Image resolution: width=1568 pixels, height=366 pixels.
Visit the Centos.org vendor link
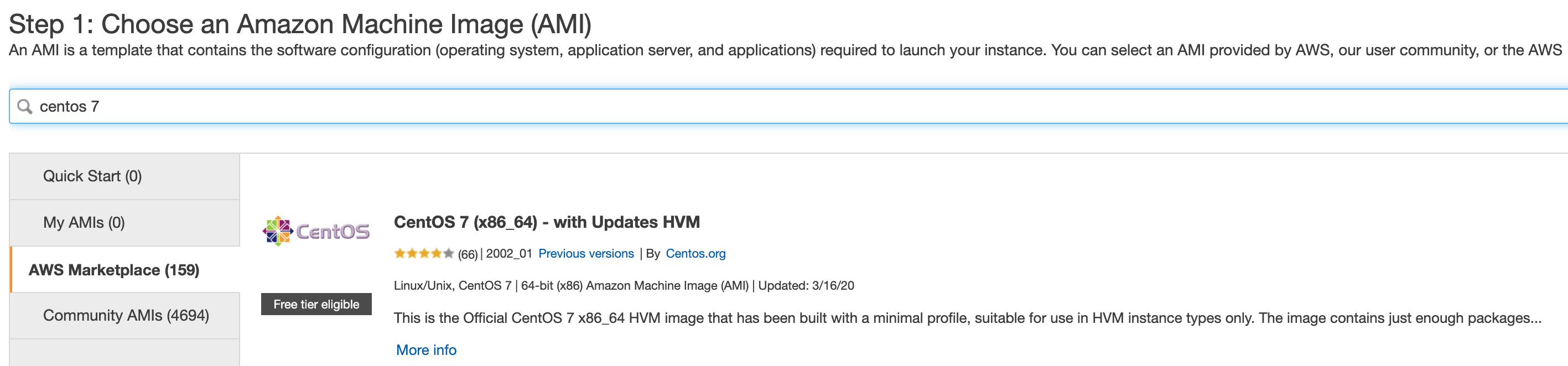click(695, 254)
